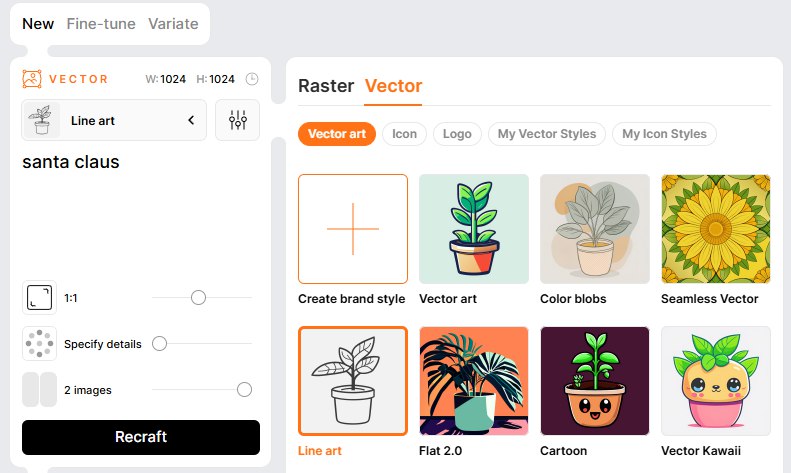791x473 pixels.
Task: Switch to the Variate tab
Action: [x=173, y=24]
